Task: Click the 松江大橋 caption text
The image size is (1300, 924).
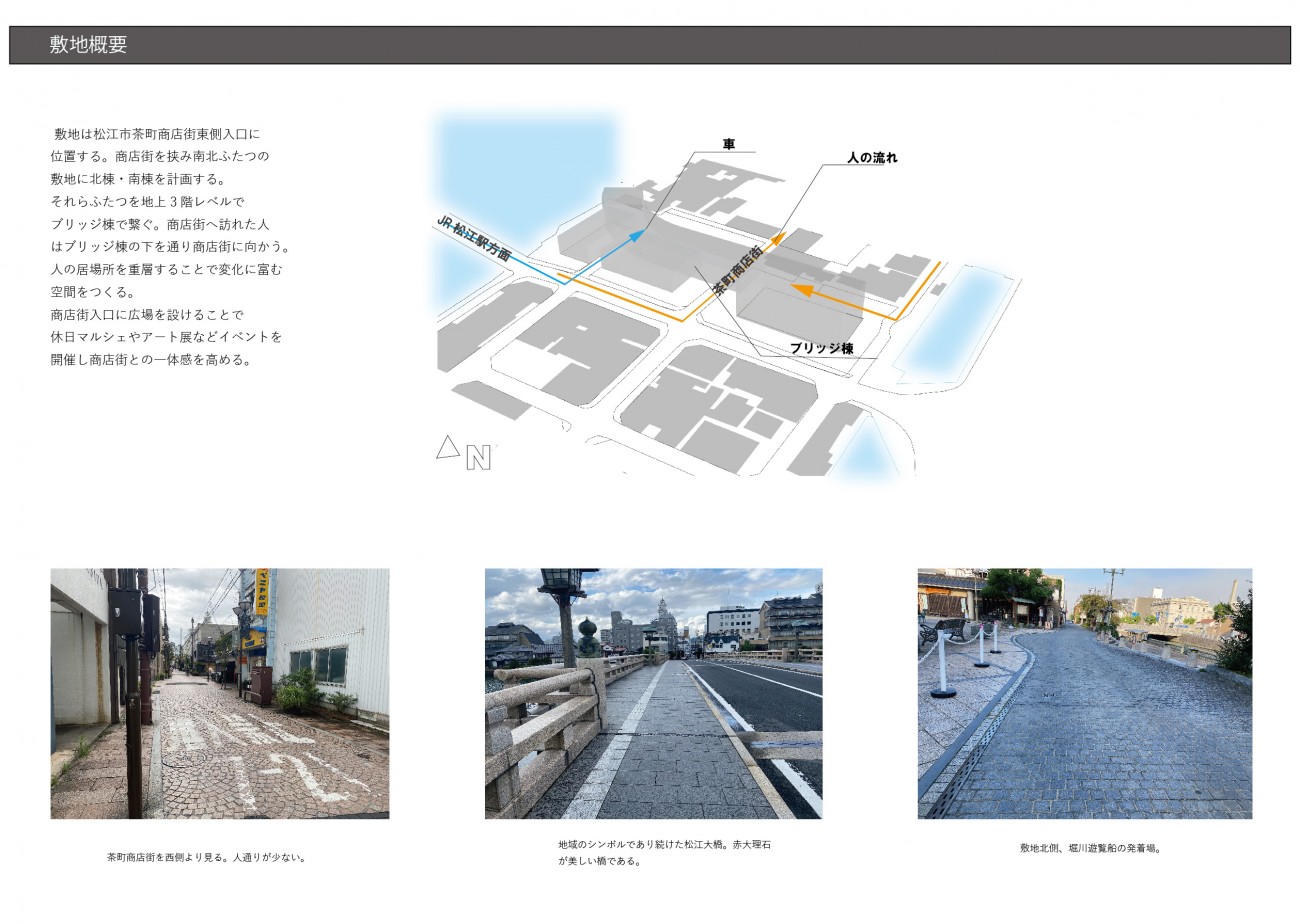Action: point(664,852)
